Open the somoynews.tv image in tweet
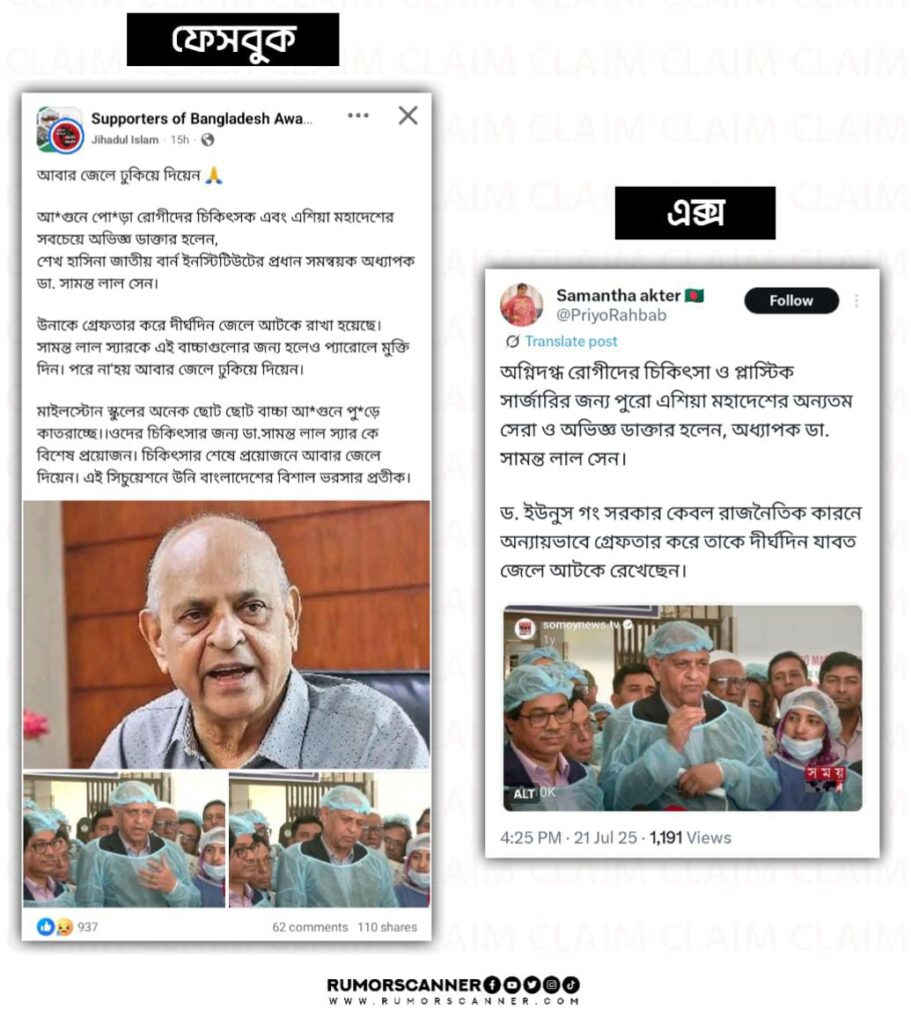Viewport: 911px width, 1024px height. (682, 708)
